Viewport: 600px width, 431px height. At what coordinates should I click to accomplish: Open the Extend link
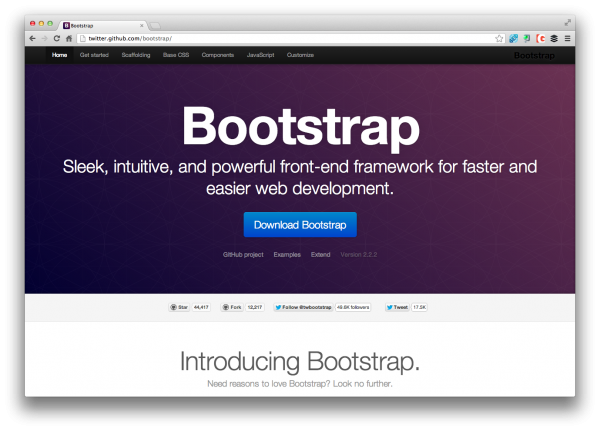(320, 255)
